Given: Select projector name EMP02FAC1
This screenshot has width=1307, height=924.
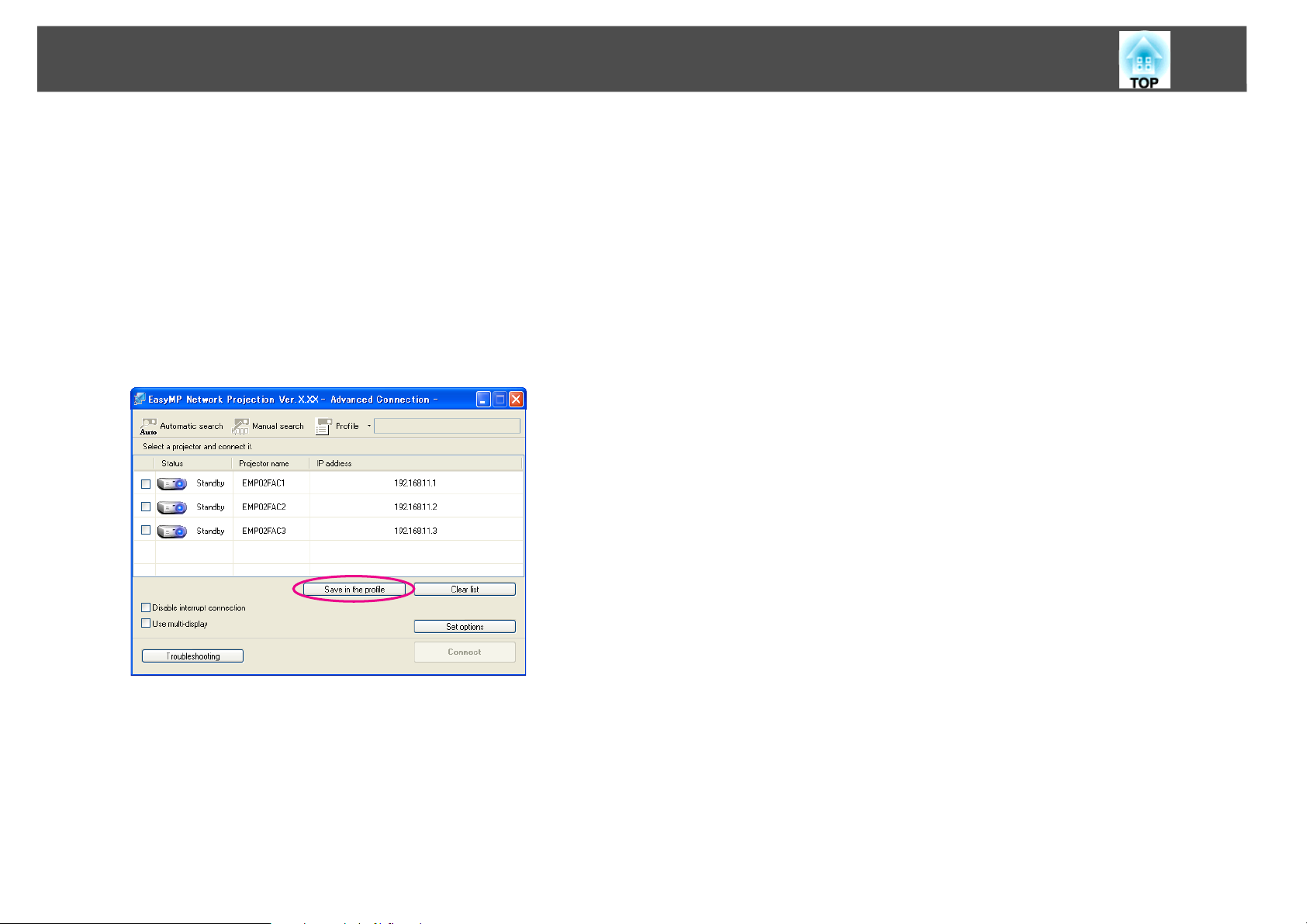Looking at the screenshot, I should click(264, 483).
